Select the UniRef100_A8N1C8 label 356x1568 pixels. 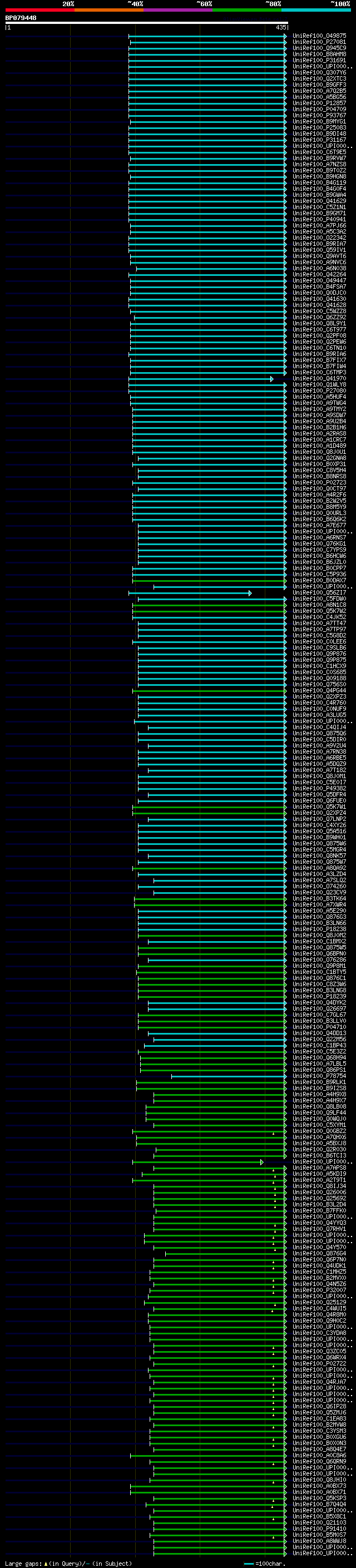pyautogui.click(x=319, y=605)
